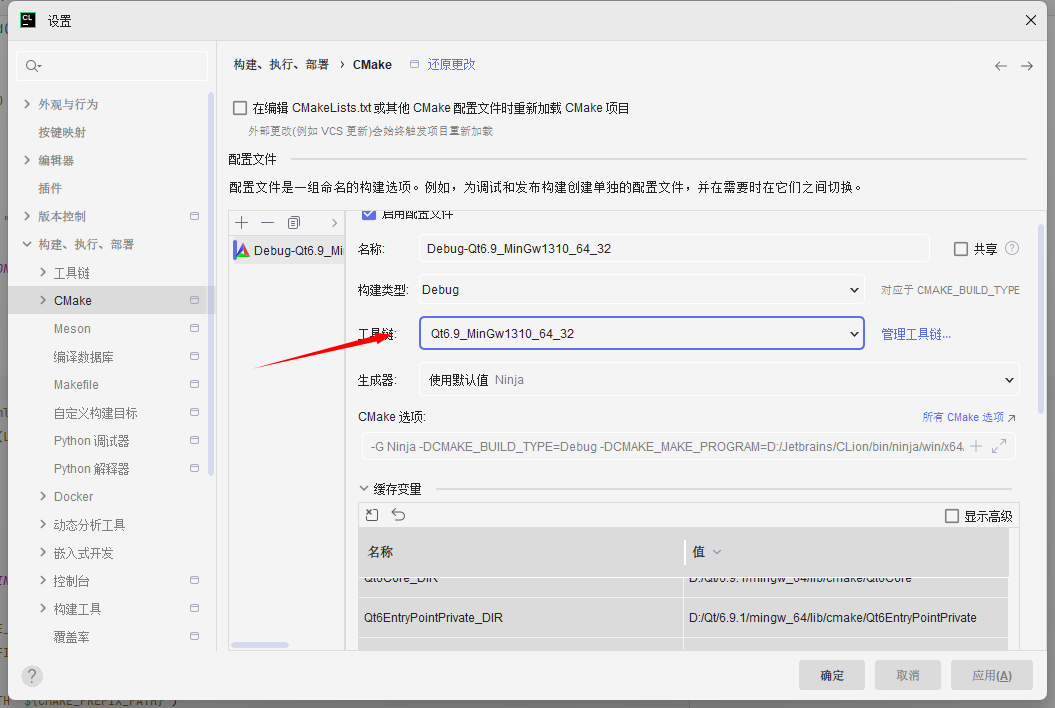The height and width of the screenshot is (708, 1055).
Task: Select Makefile in the settings tree
Action: (76, 384)
